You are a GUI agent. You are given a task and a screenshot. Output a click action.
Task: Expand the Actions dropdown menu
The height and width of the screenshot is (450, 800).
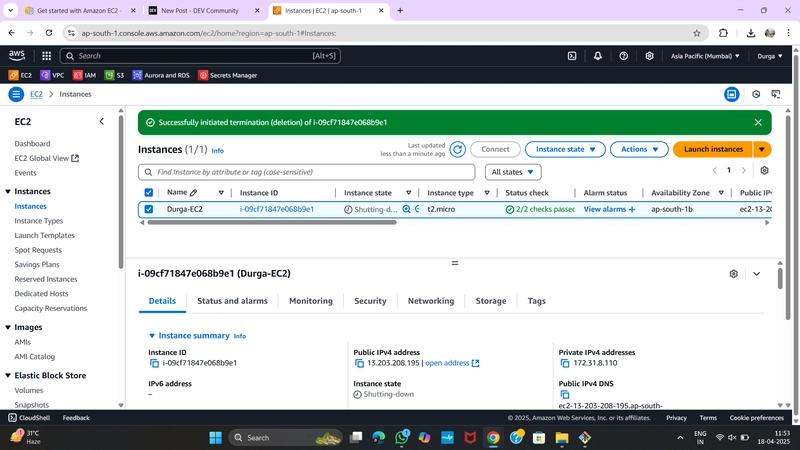(x=639, y=149)
